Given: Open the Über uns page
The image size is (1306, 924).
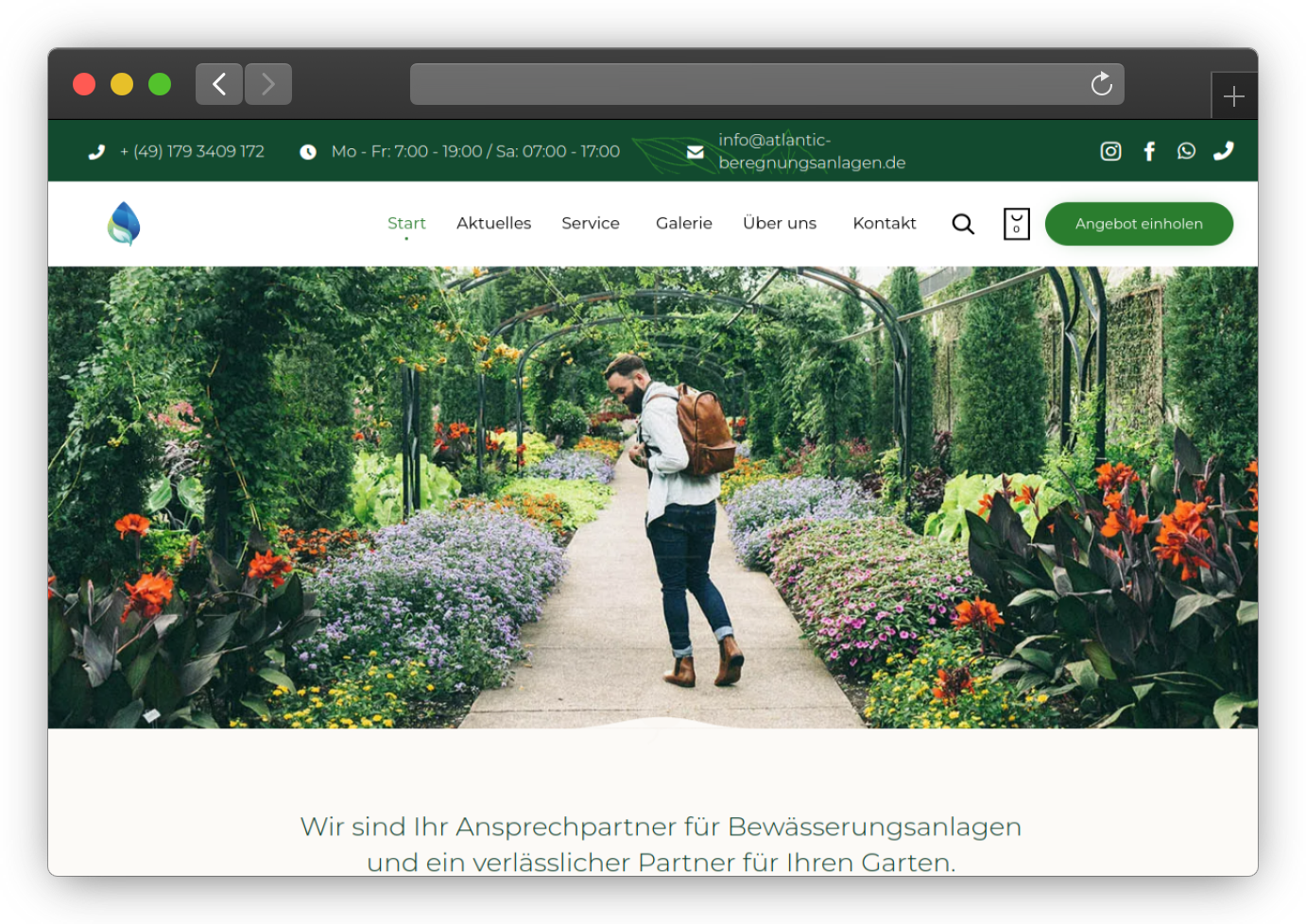Looking at the screenshot, I should 780,224.
